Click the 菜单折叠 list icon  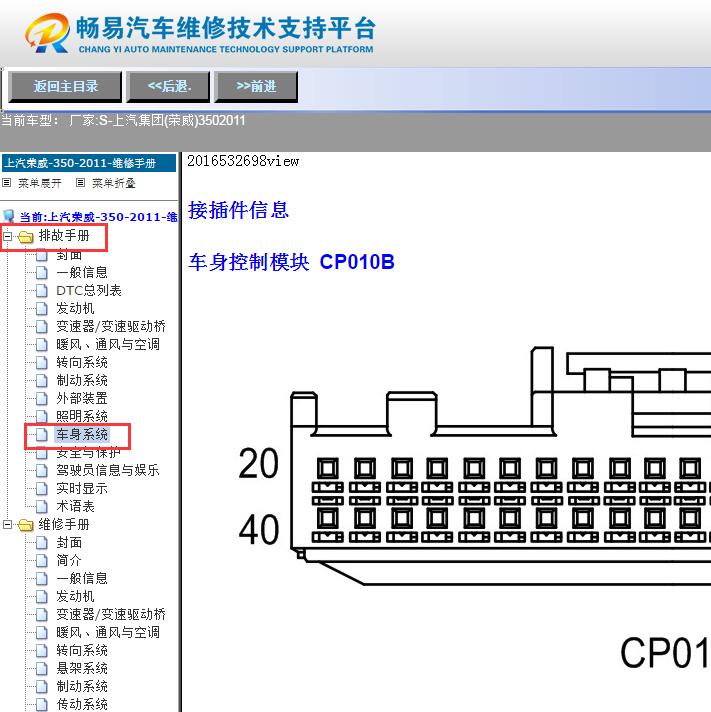click(80, 183)
